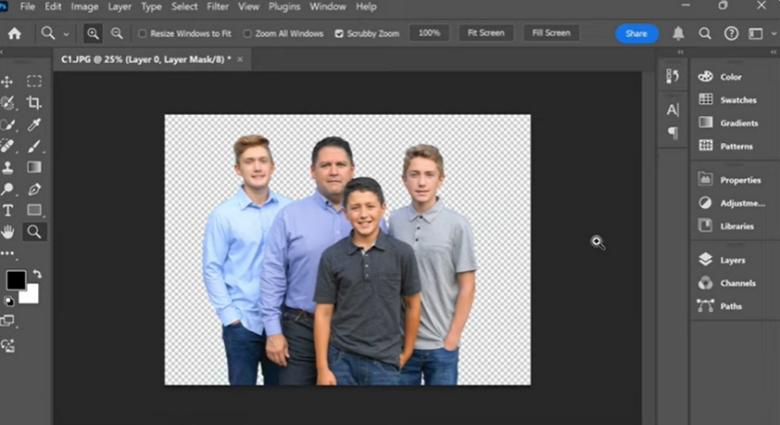Select the Horizontal Type tool
This screenshot has width=780, height=425.
[8, 210]
